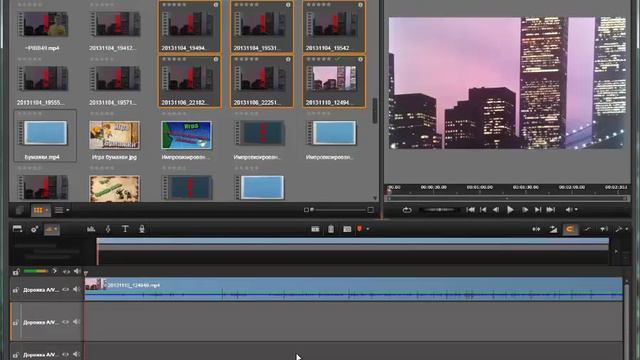Open the audio mixer tool
Image resolution: width=640 pixels, height=360 pixels.
tap(91, 229)
